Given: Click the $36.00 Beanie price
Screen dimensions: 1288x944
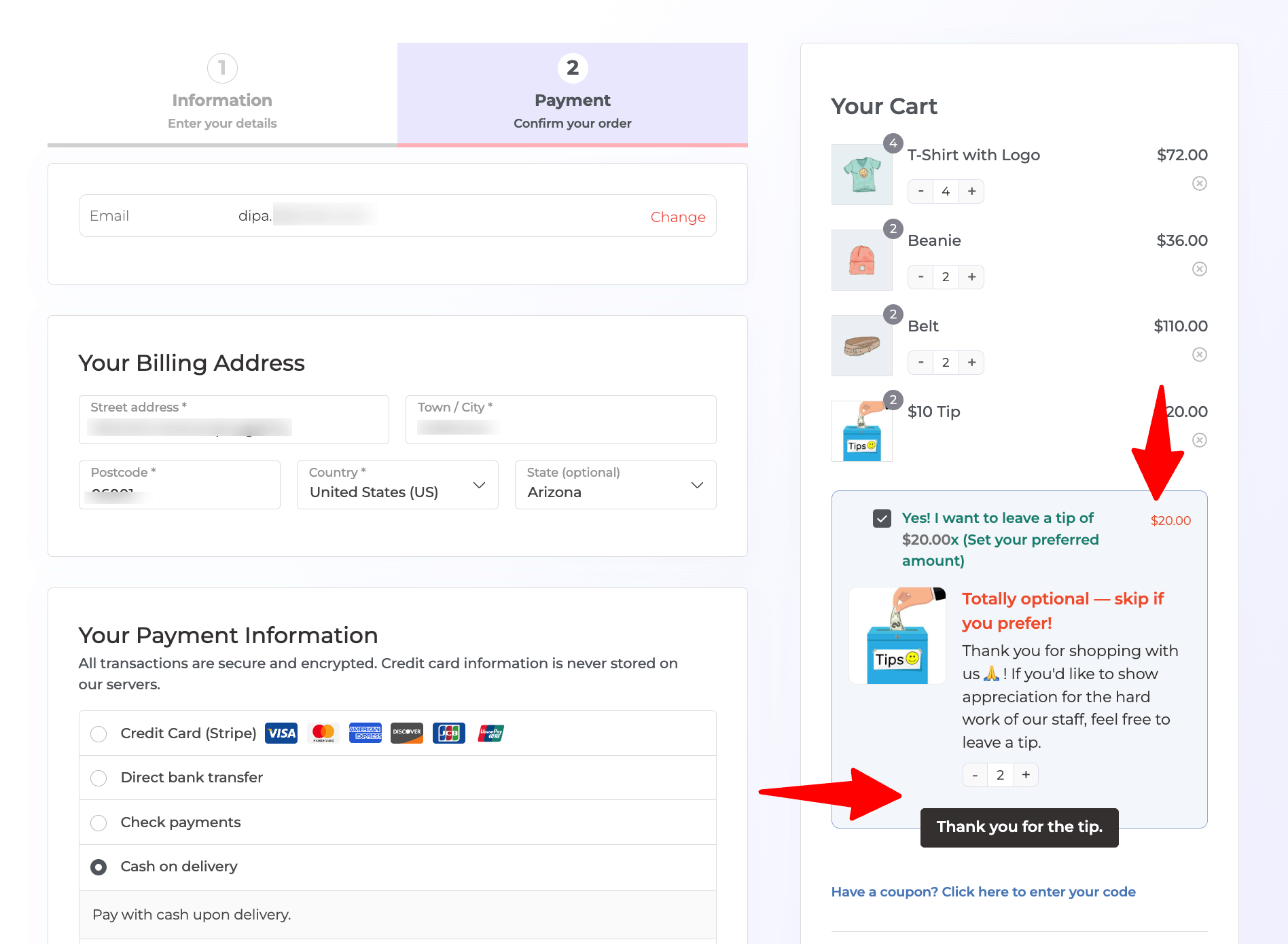Looking at the screenshot, I should 1182,240.
